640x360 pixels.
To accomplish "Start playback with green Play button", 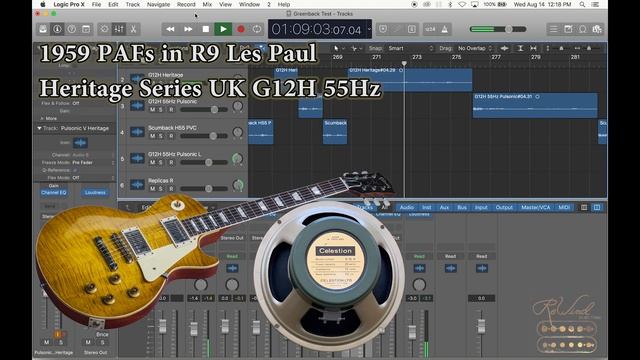I will (223, 29).
